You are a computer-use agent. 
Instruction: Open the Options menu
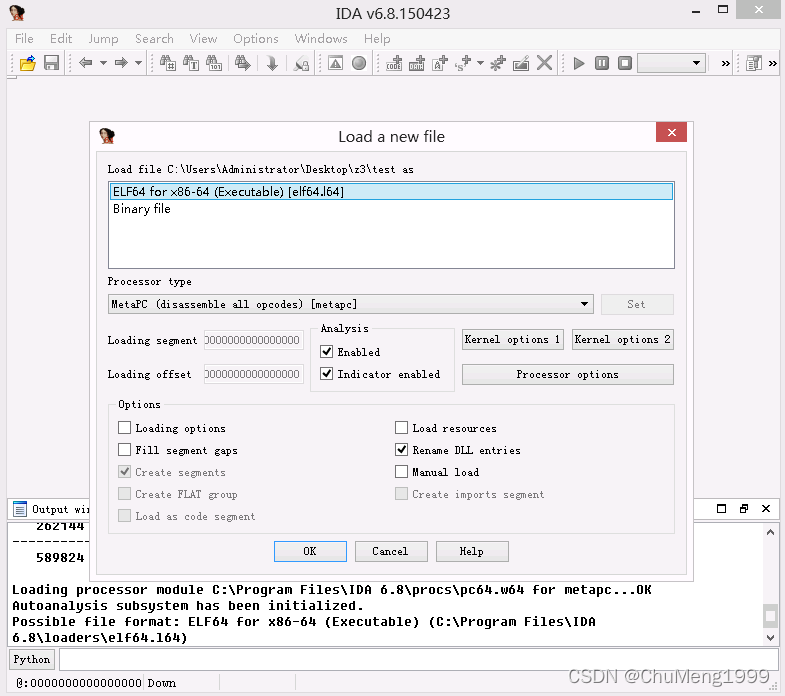coord(256,39)
